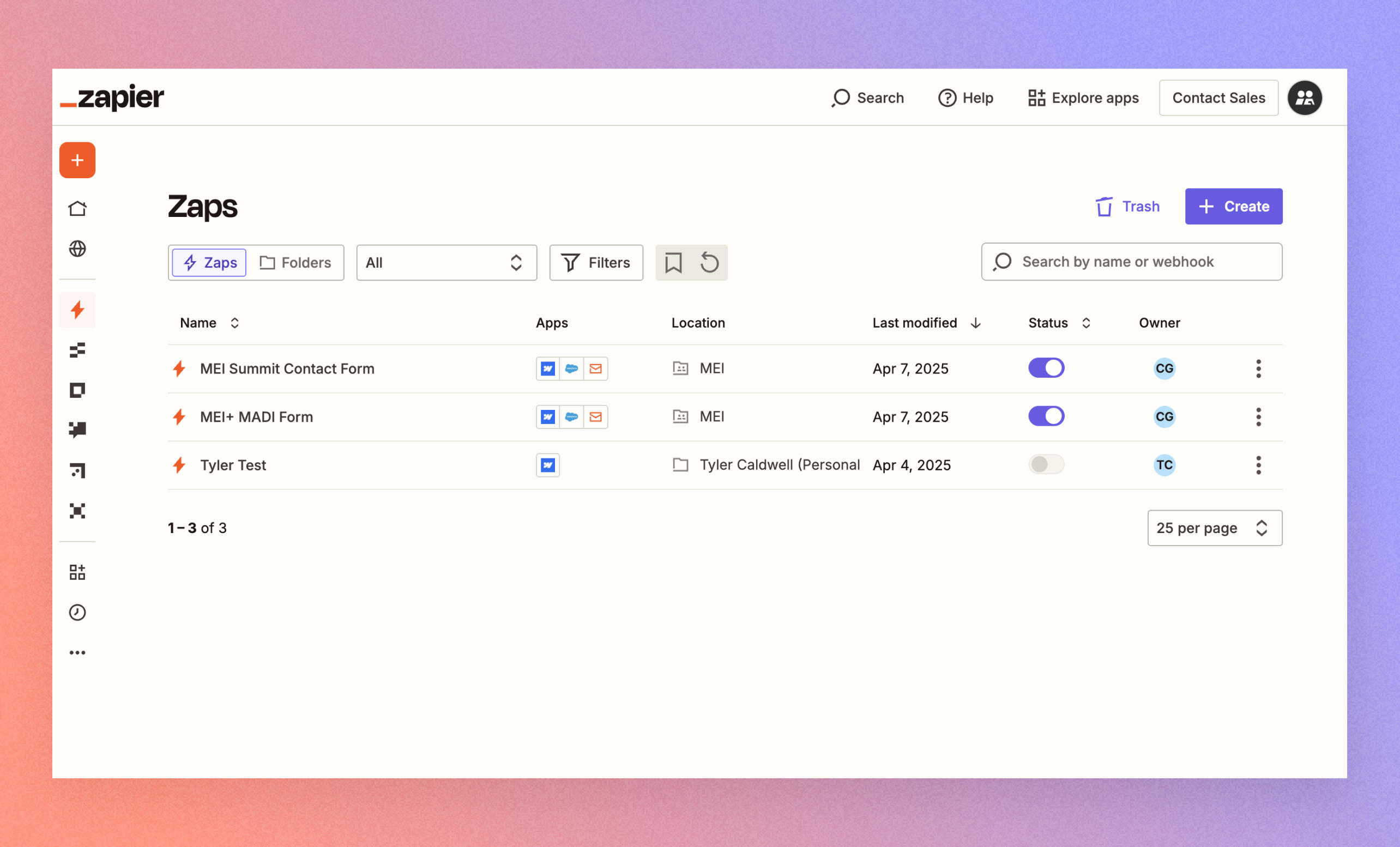Open the Help menu

(965, 98)
